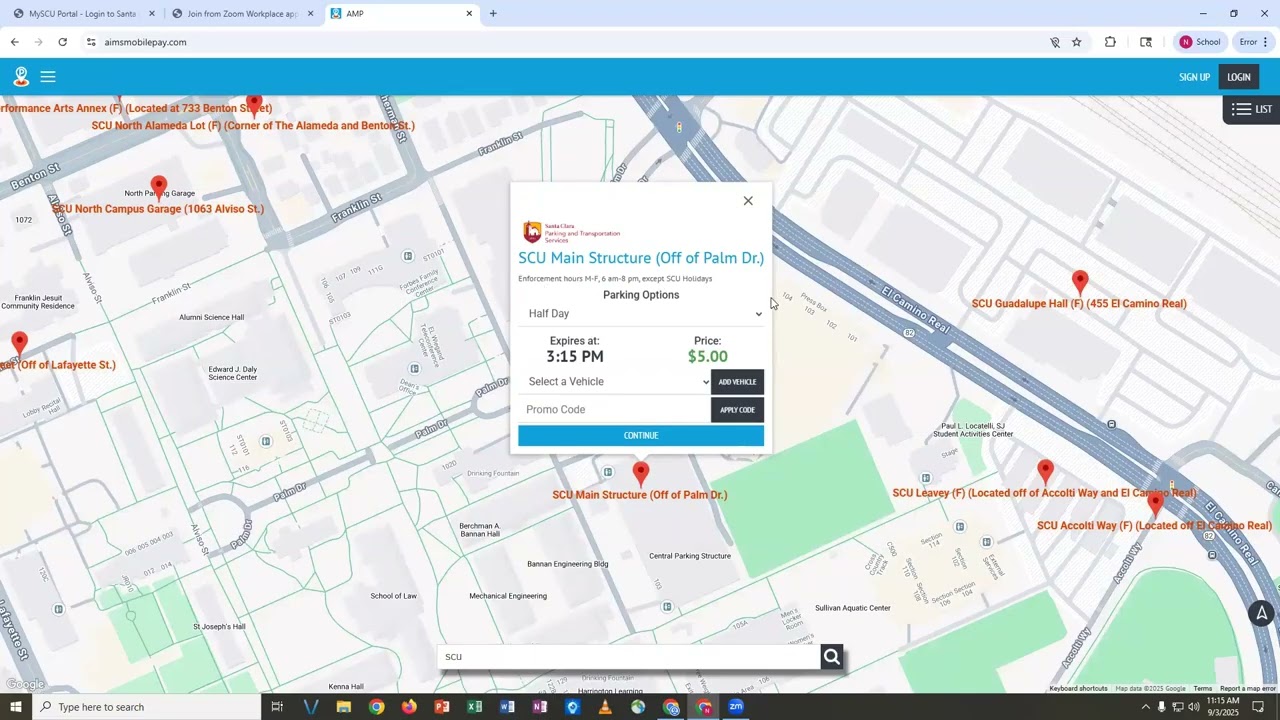This screenshot has width=1280, height=720.
Task: Click the site info icon in the address bar
Action: point(91,42)
